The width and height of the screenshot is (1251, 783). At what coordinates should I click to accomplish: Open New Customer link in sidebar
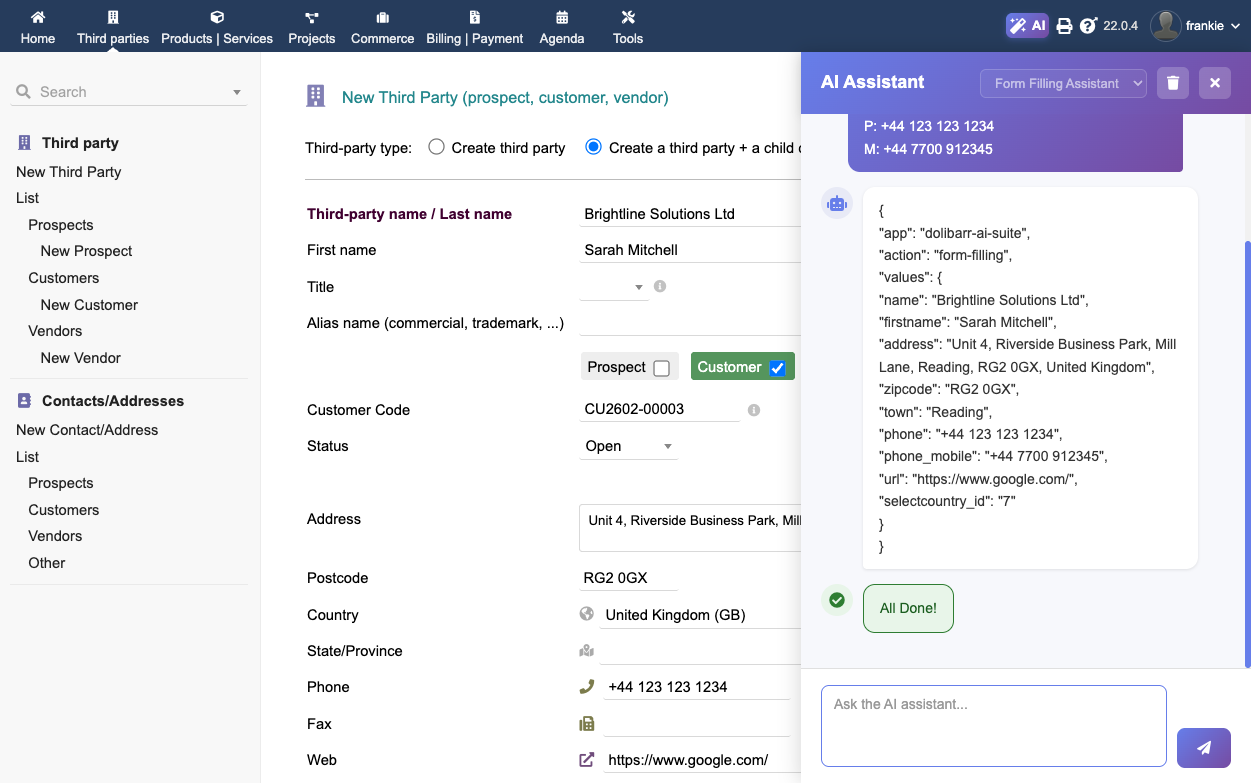coord(89,305)
